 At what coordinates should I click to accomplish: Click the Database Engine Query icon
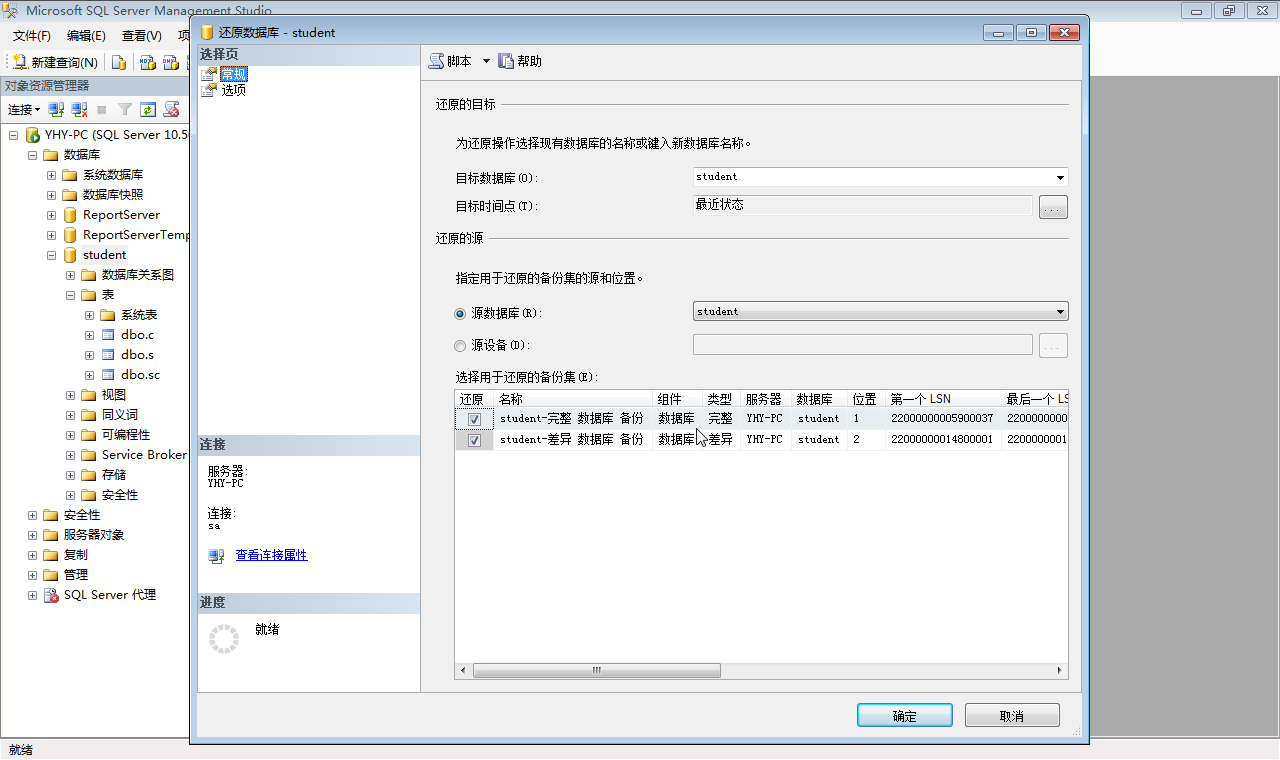pos(119,62)
